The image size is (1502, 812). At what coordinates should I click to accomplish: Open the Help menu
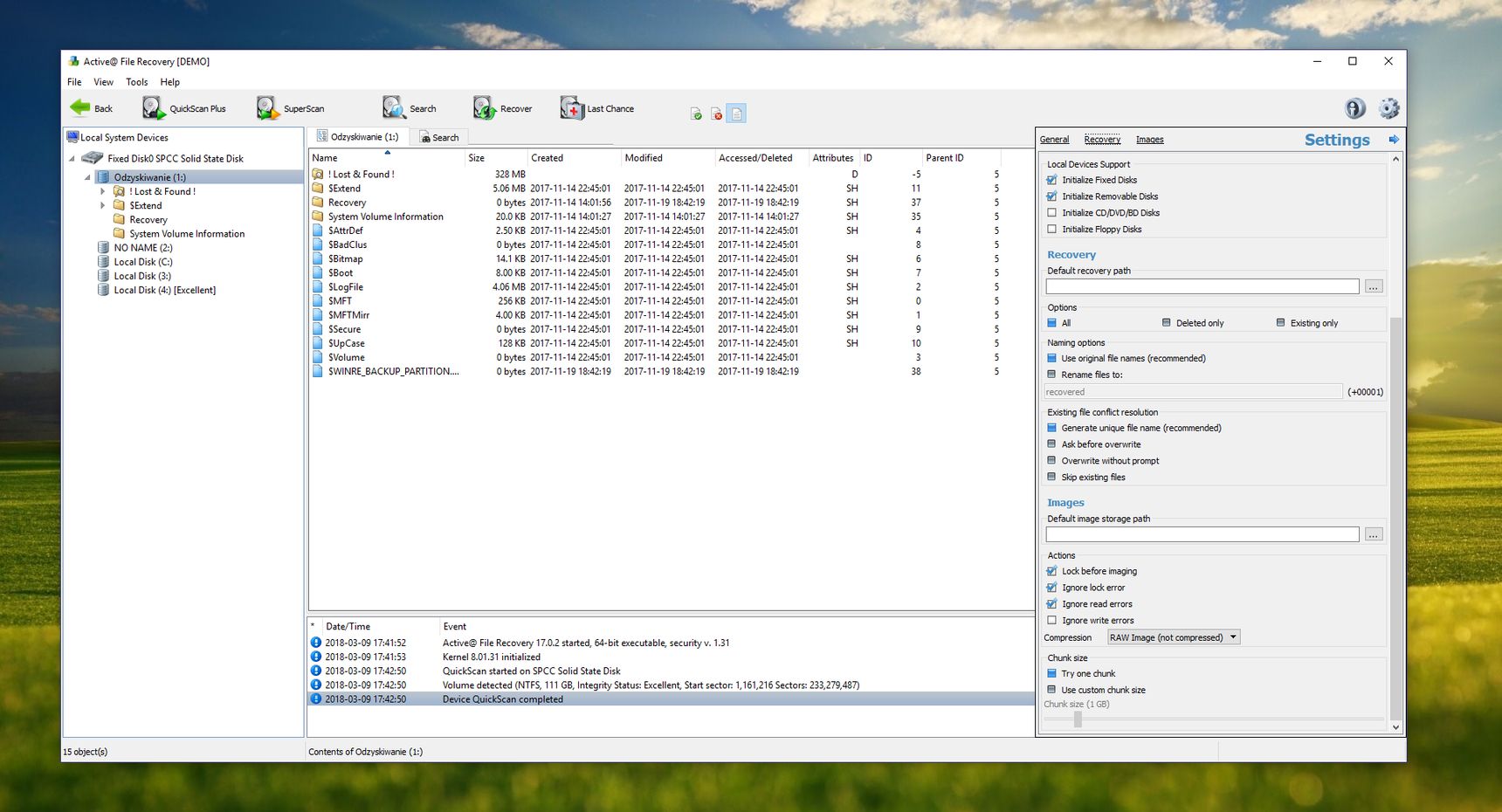coord(169,82)
